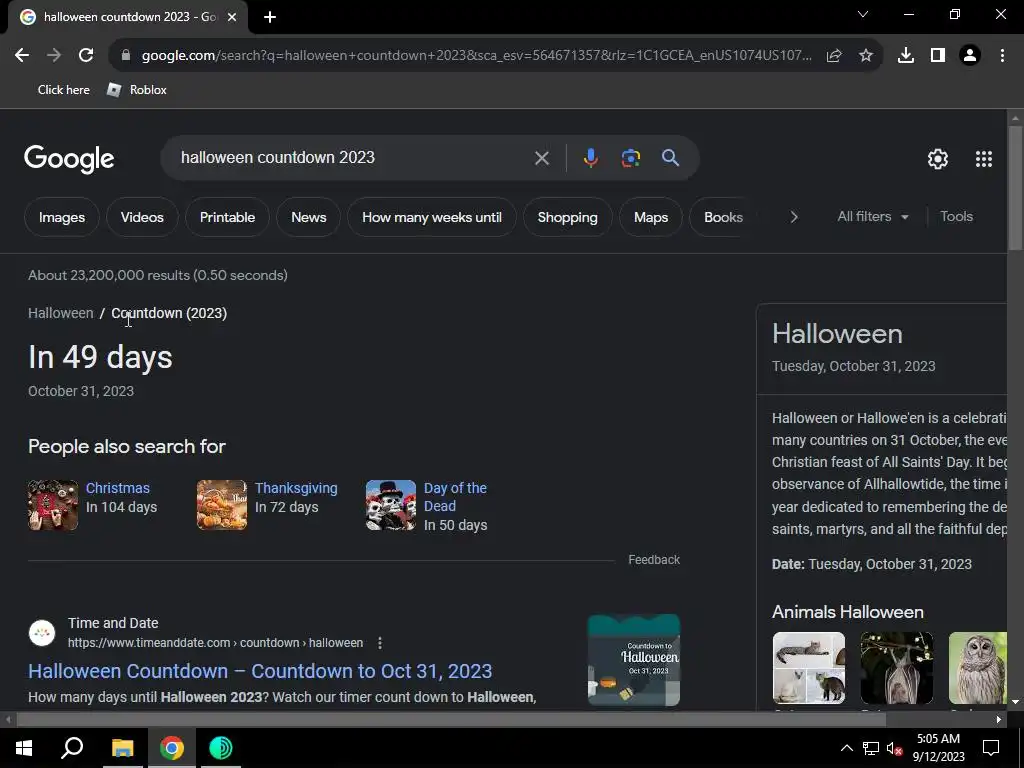Click inside the Google search box
1024x768 pixels.
353,158
